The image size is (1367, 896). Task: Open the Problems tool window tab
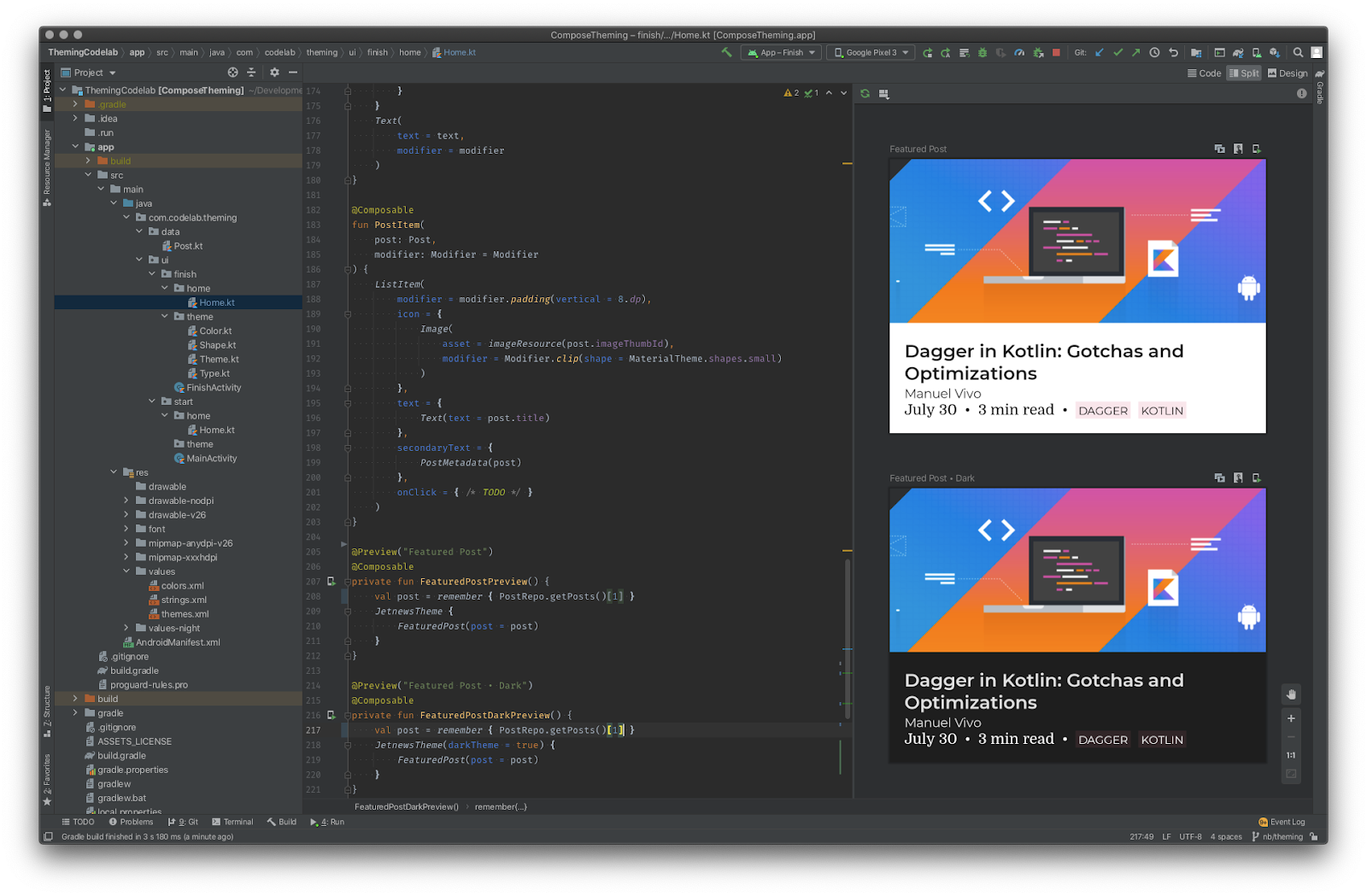point(131,822)
